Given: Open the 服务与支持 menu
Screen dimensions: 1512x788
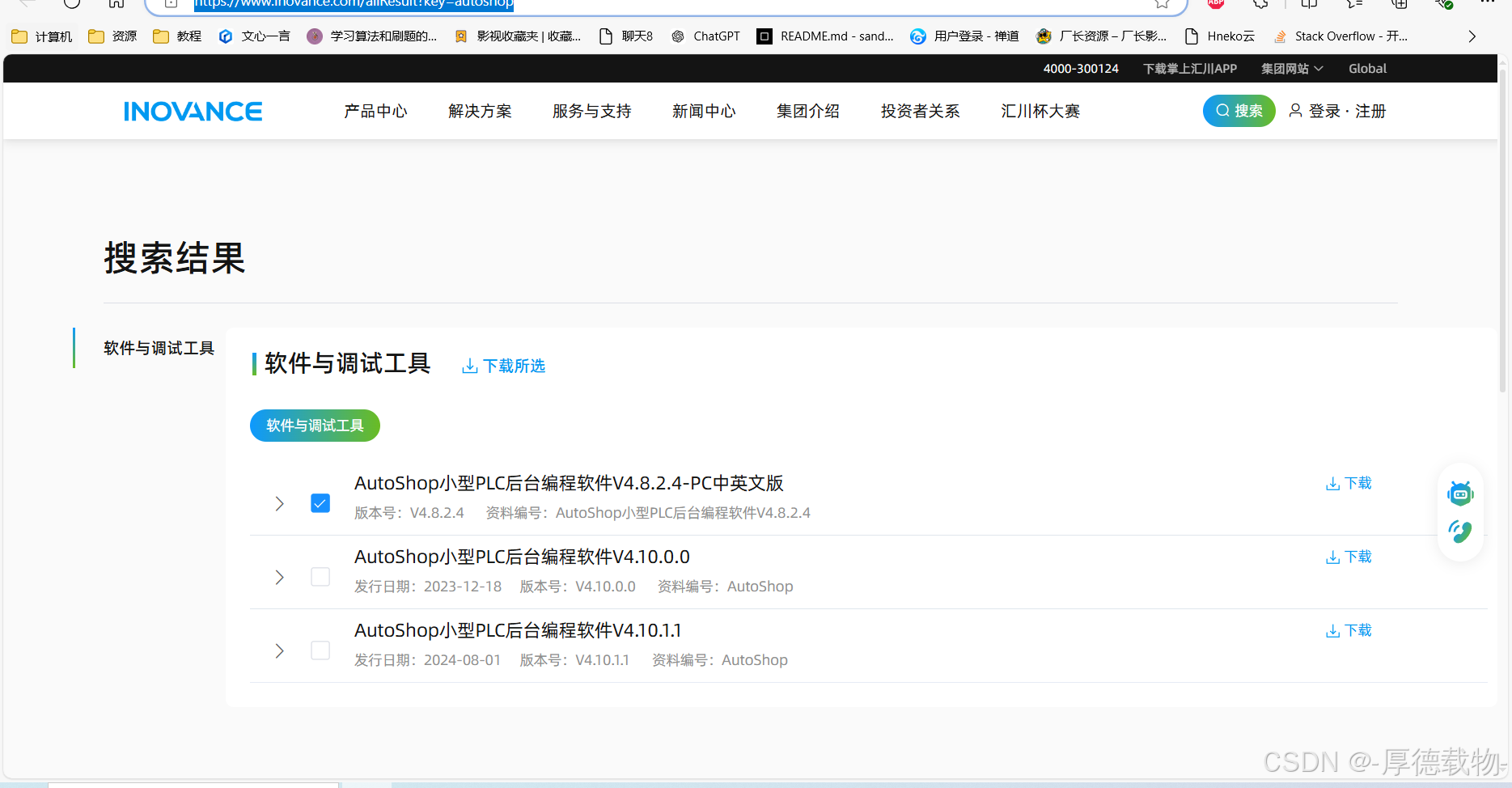Looking at the screenshot, I should pos(592,111).
